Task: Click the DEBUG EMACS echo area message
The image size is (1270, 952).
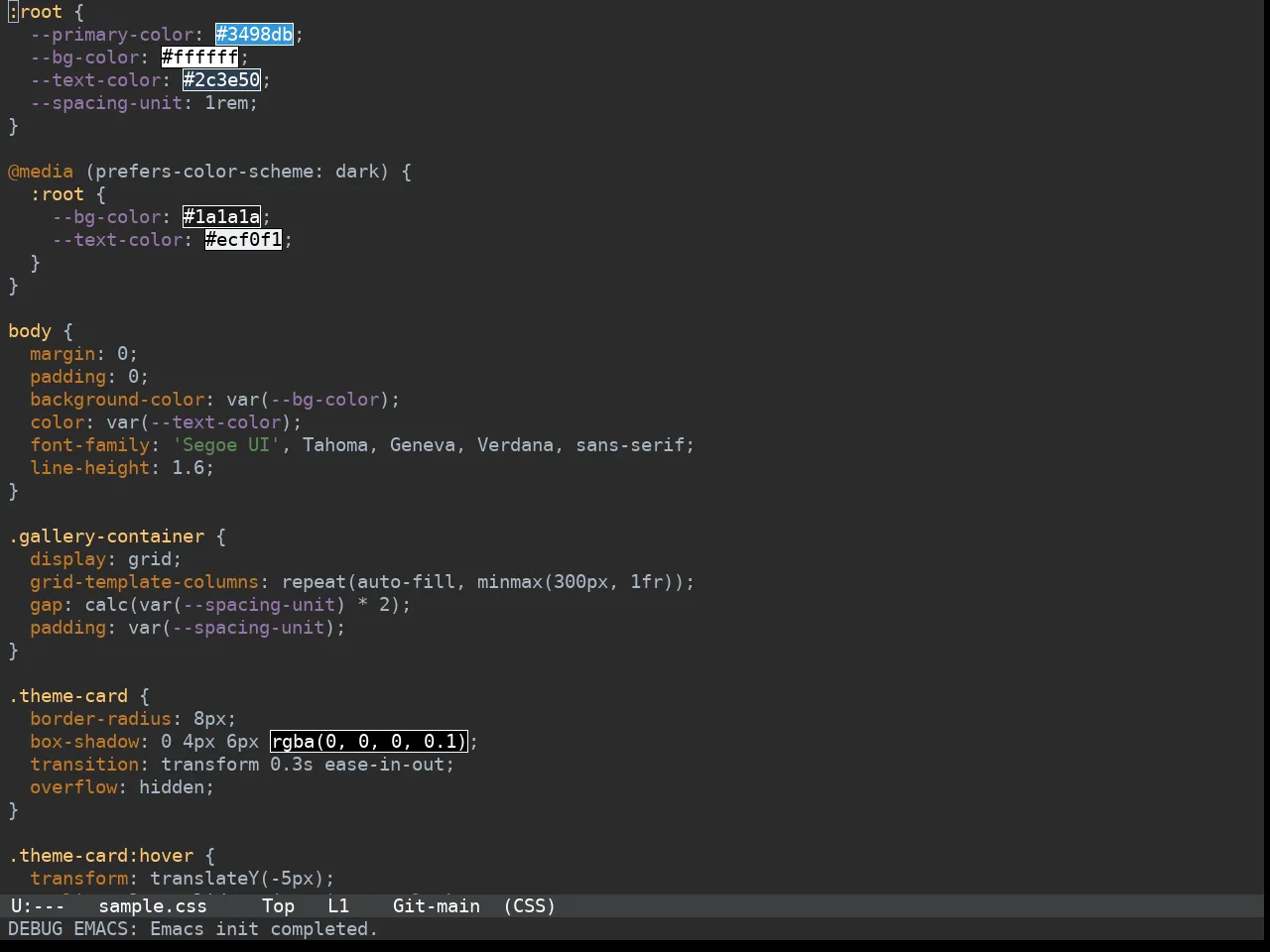Action: (192, 929)
